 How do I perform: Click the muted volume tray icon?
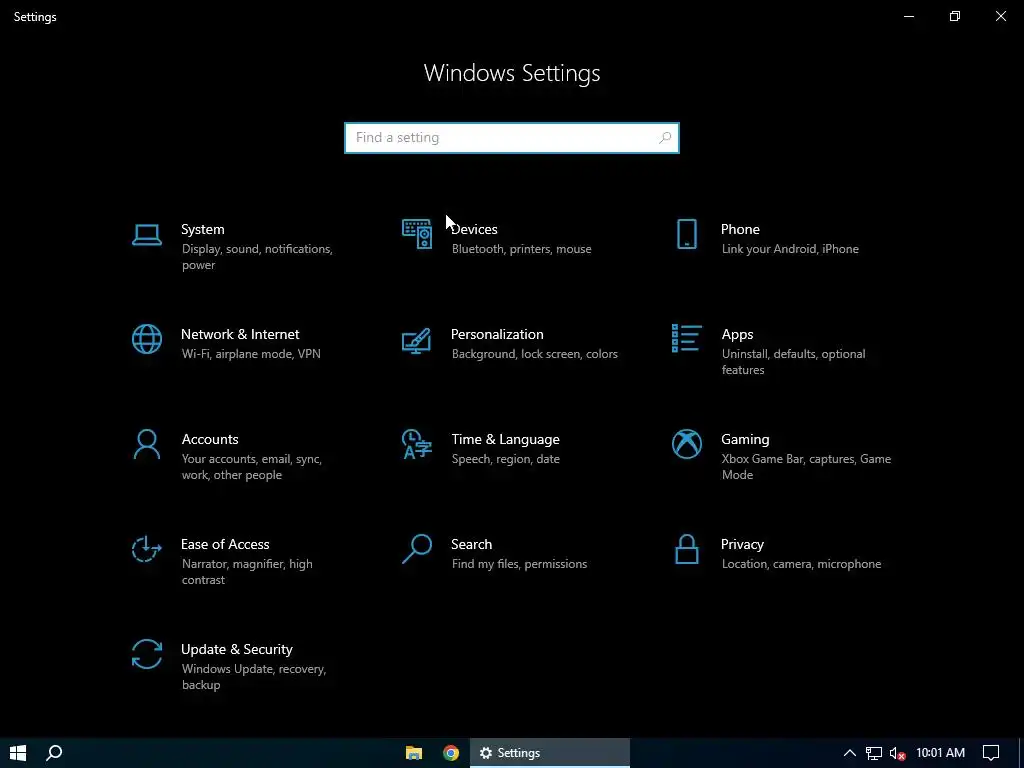click(897, 754)
